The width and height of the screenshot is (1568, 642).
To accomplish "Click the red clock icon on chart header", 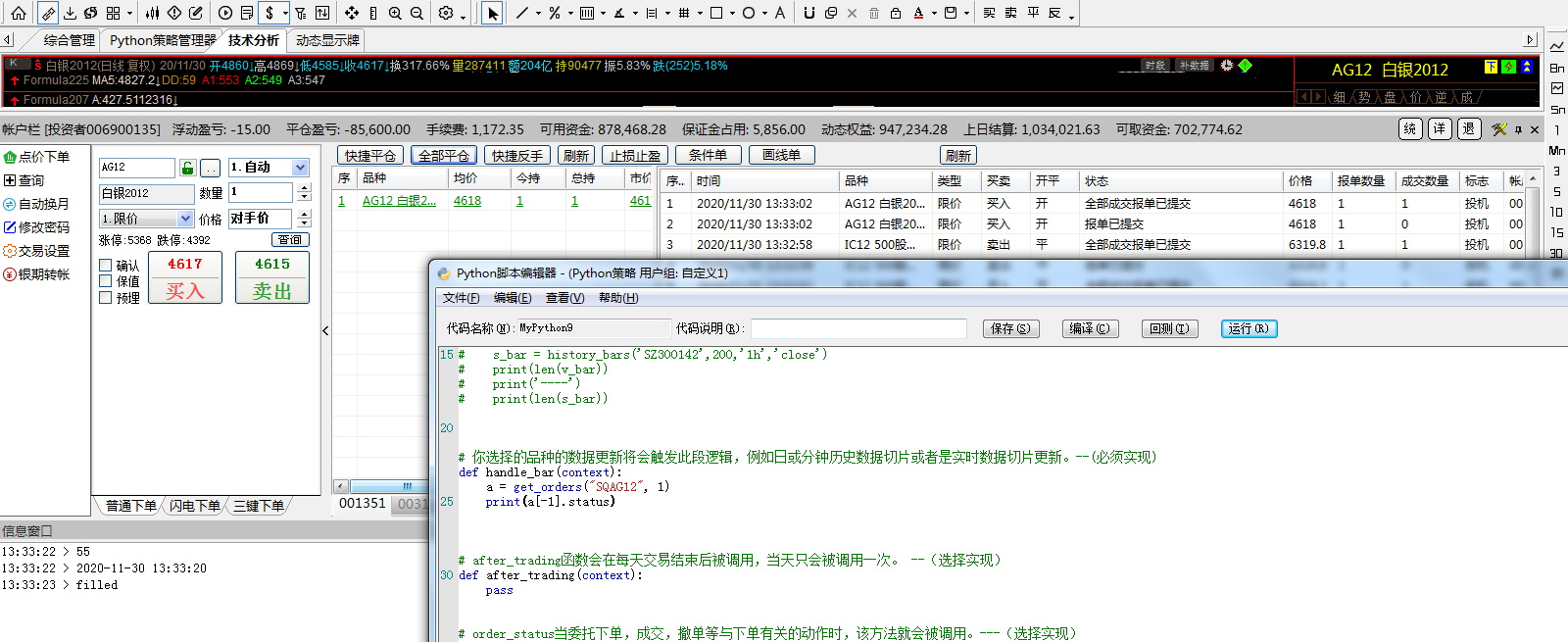I will click(x=1227, y=66).
